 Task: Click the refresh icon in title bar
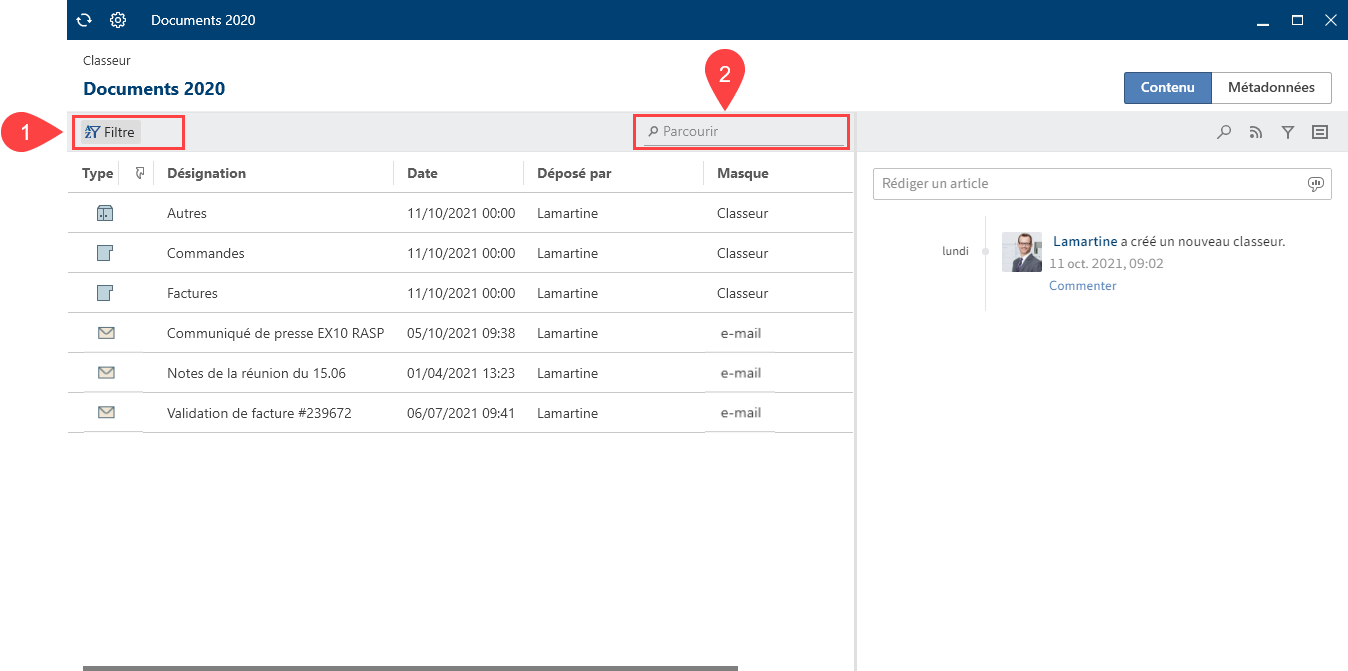(x=85, y=20)
